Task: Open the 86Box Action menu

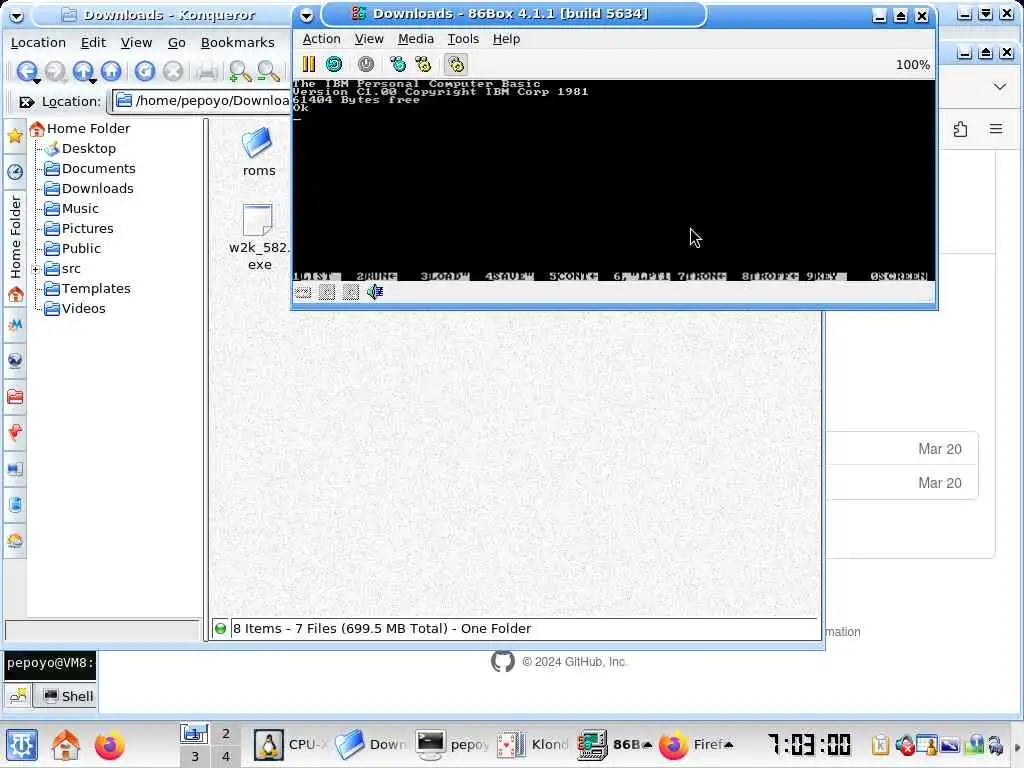Action: (321, 39)
